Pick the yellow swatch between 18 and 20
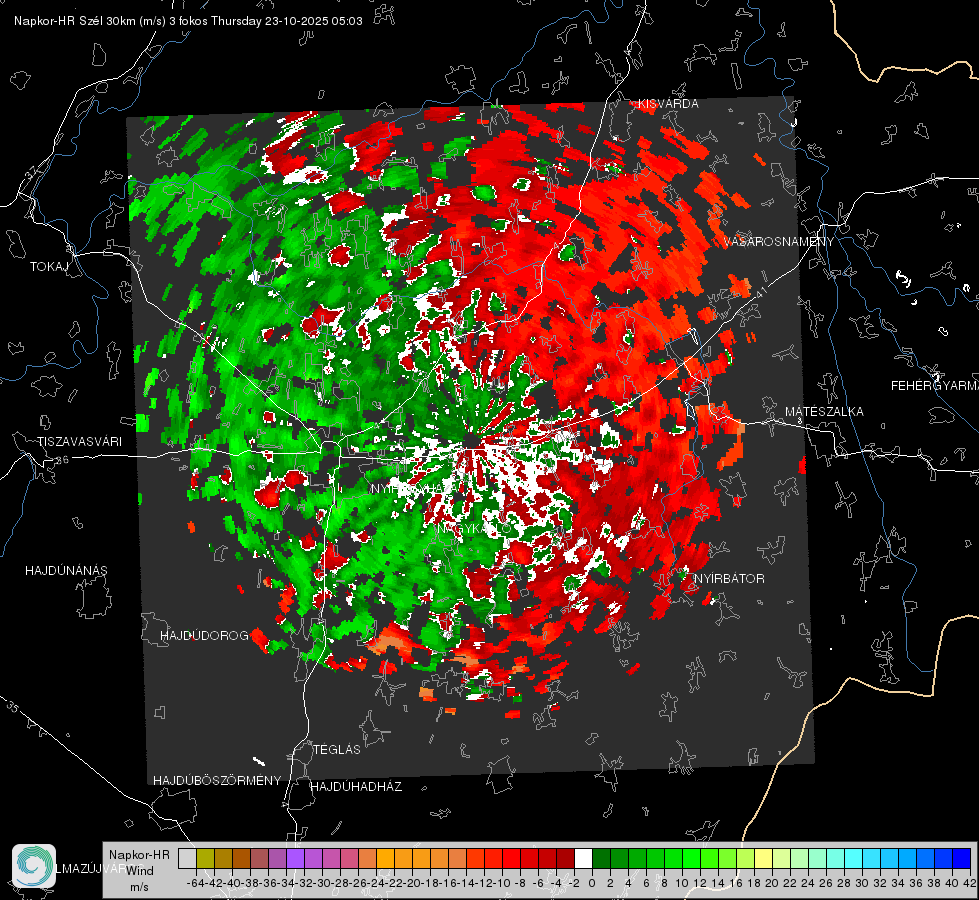The height and width of the screenshot is (900, 979). [x=764, y=858]
